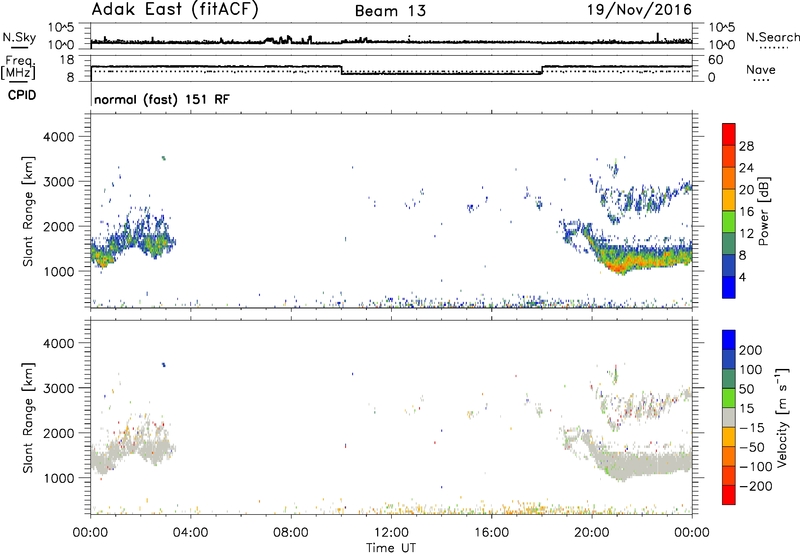
Task: Click the isolated blue velocity dot near 03:00 at 3500 km
Action: coord(164,365)
